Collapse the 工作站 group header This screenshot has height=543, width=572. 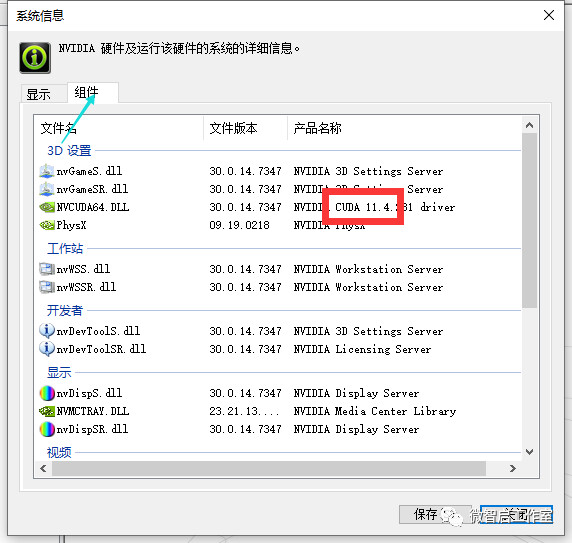65,249
